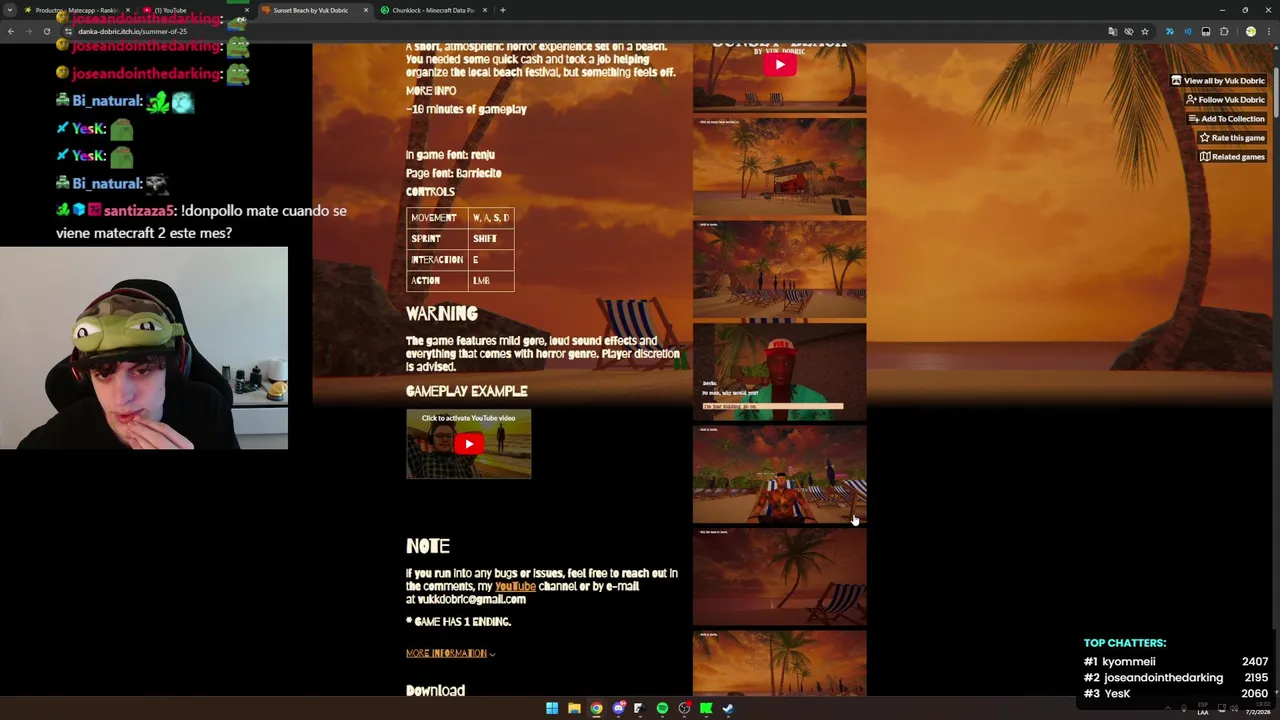The width and height of the screenshot is (1280, 720).
Task: Expand More Information section
Action: pos(450,653)
